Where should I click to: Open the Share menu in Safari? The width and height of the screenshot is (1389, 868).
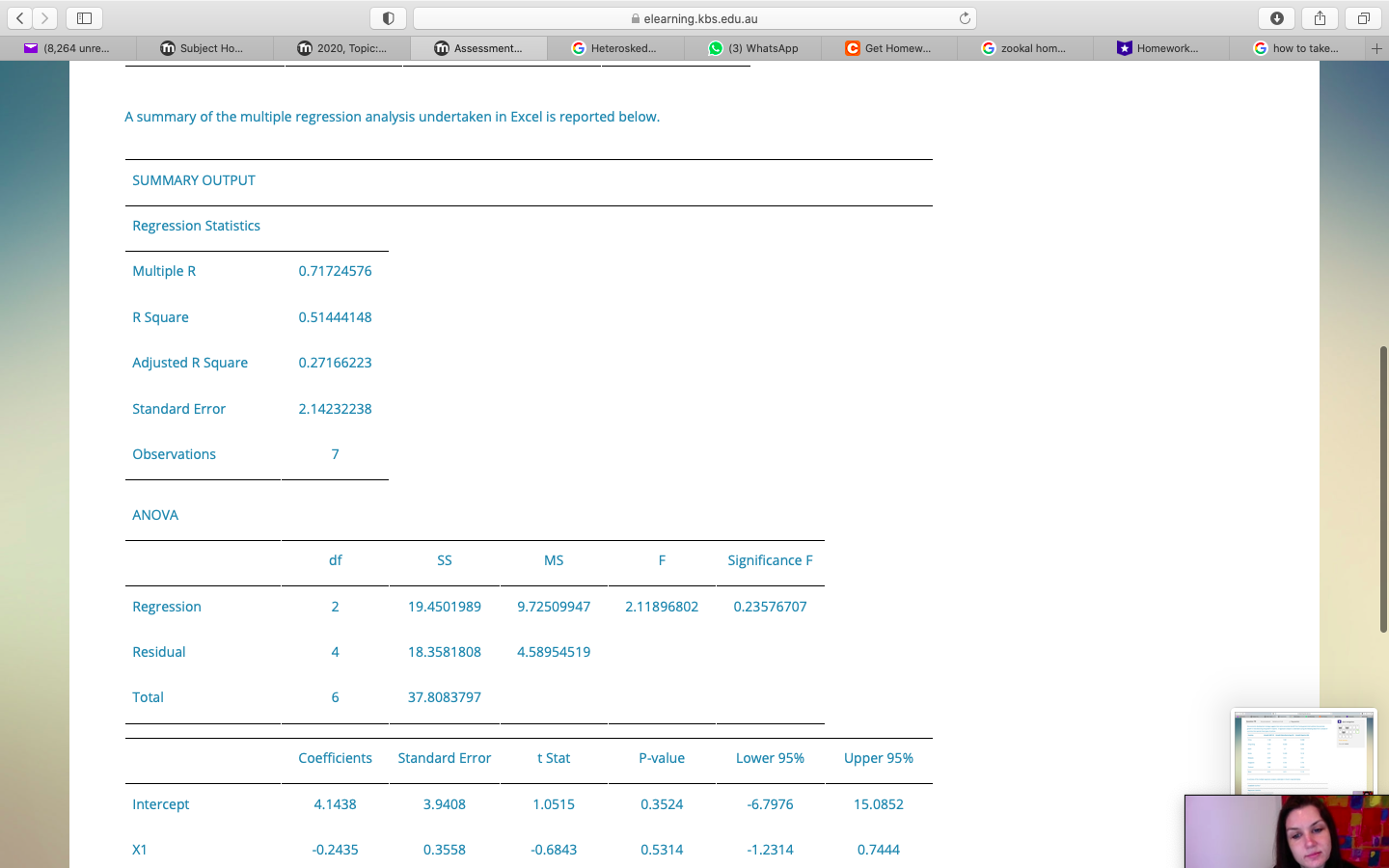(x=1321, y=18)
